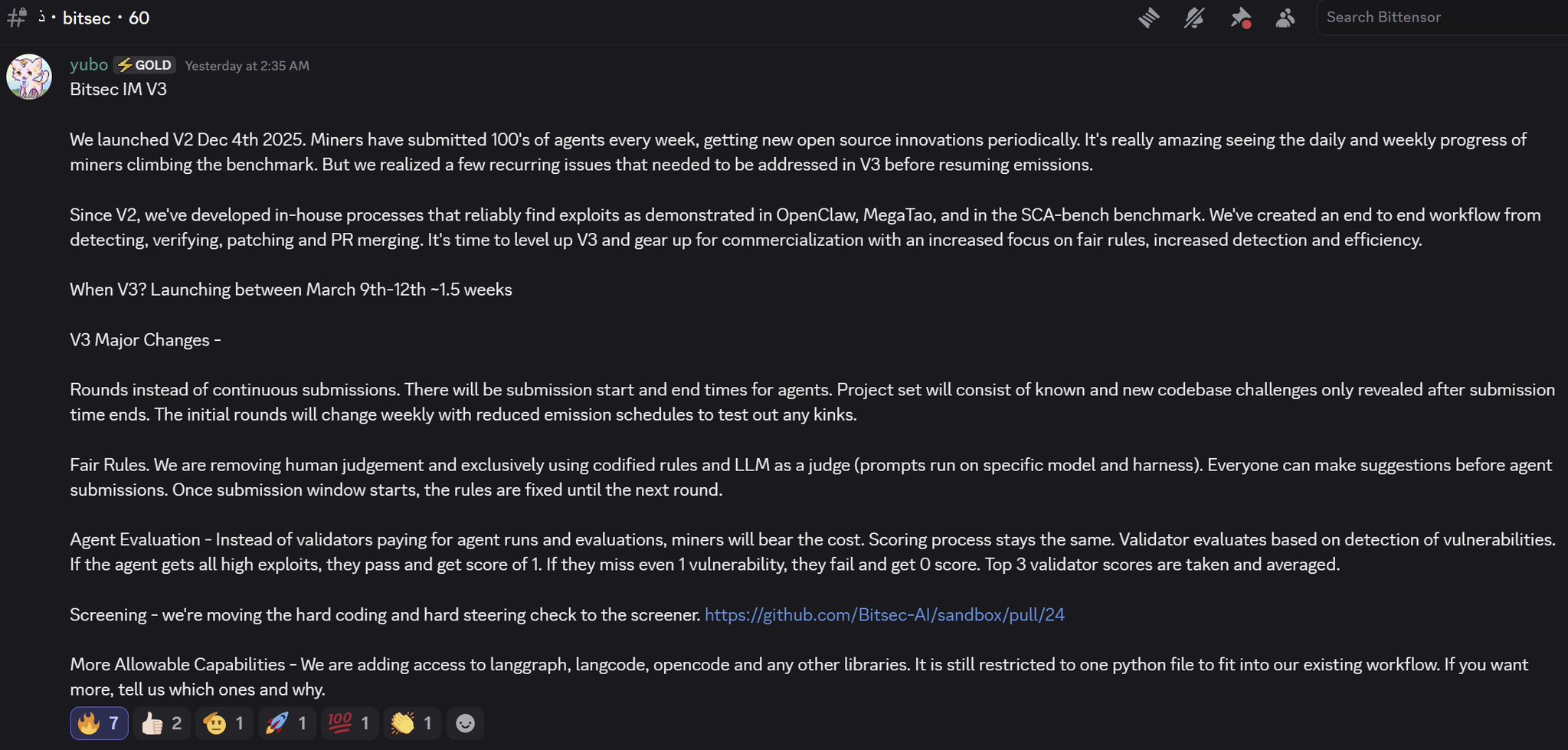This screenshot has height=750, width=1568.
Task: Add the rocket reaction
Action: click(286, 723)
